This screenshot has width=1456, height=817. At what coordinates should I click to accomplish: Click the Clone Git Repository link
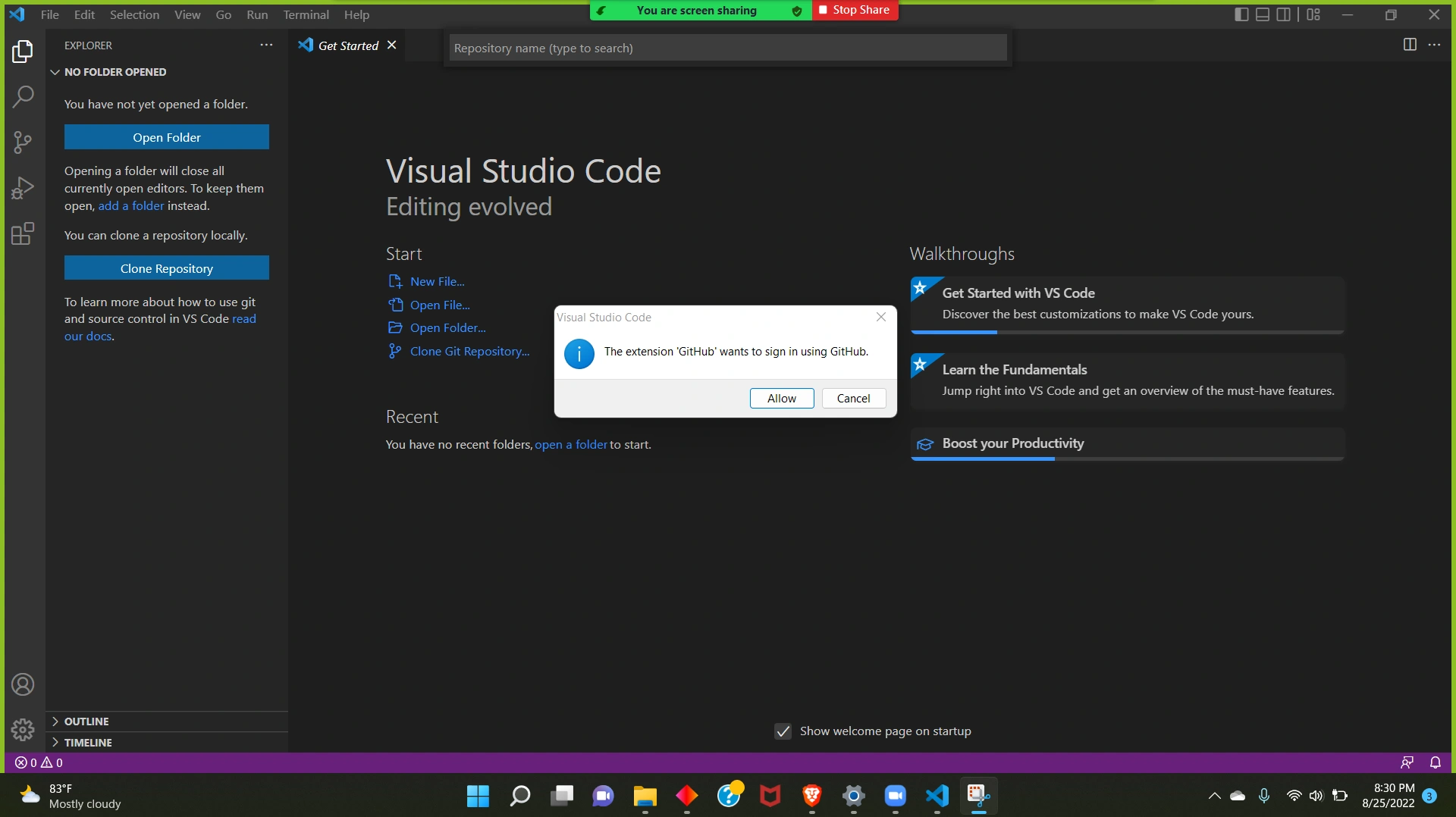pyautogui.click(x=469, y=352)
